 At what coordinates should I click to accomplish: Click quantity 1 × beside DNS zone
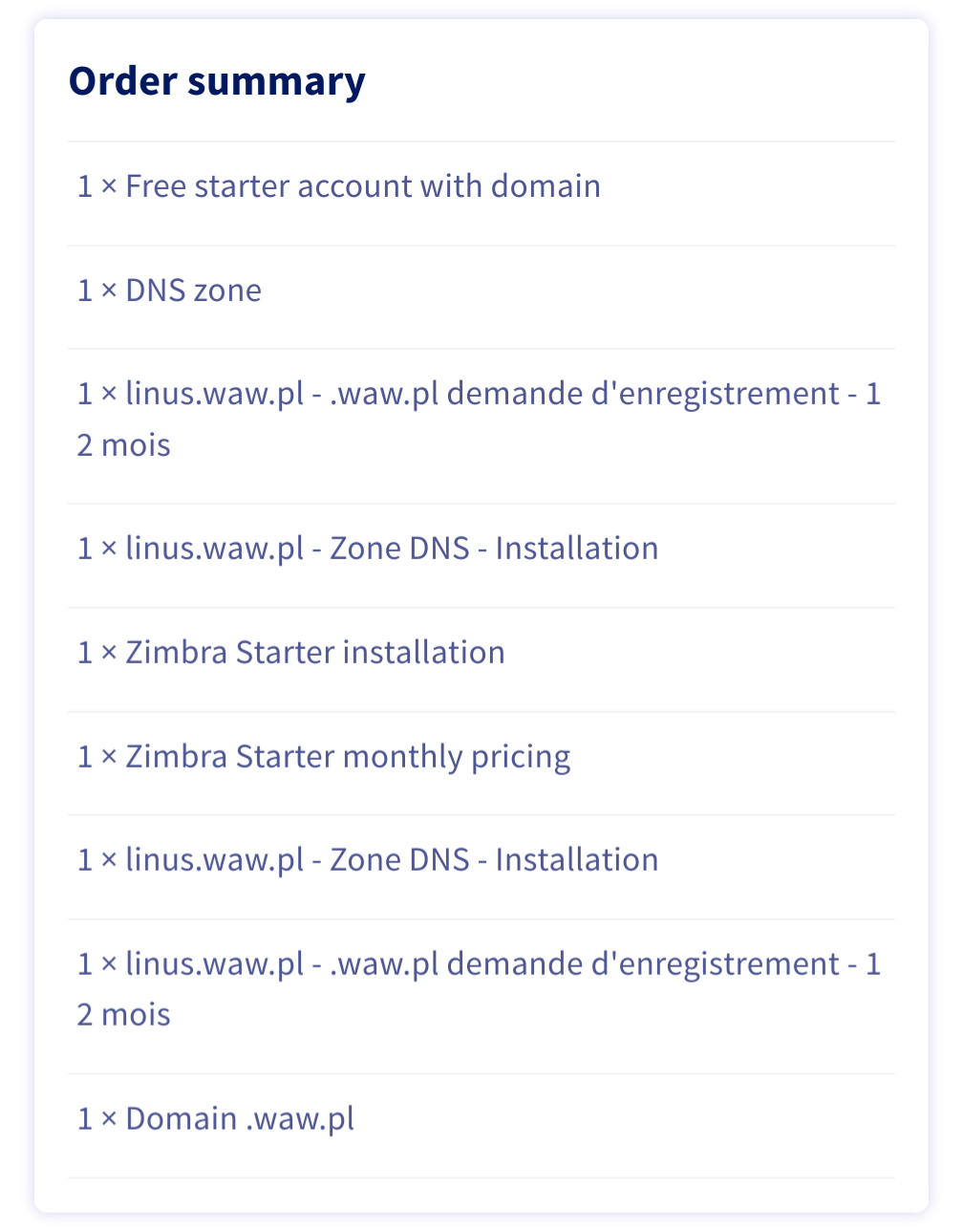tap(96, 291)
